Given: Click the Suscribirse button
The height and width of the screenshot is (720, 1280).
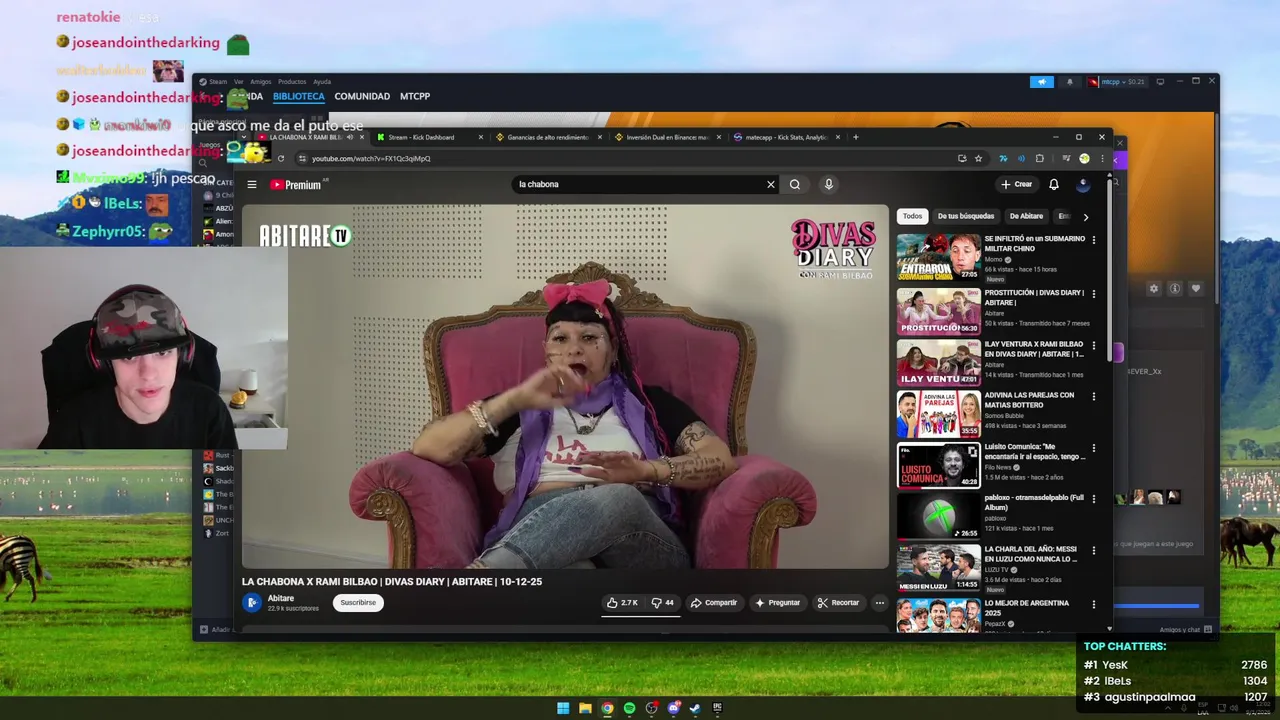Looking at the screenshot, I should point(358,603).
